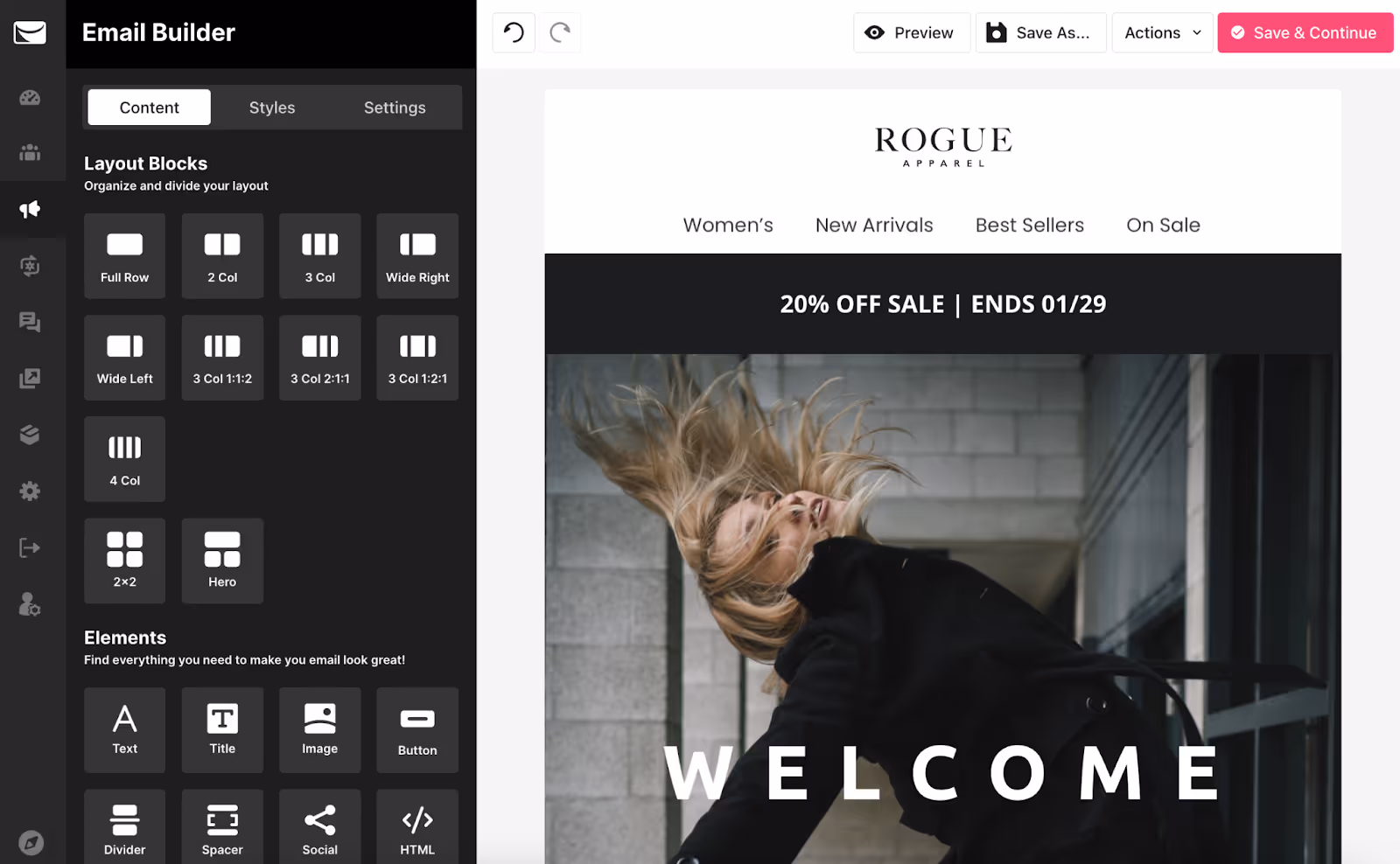The width and height of the screenshot is (1400, 864).
Task: Click the Save As... button
Action: point(1041,32)
